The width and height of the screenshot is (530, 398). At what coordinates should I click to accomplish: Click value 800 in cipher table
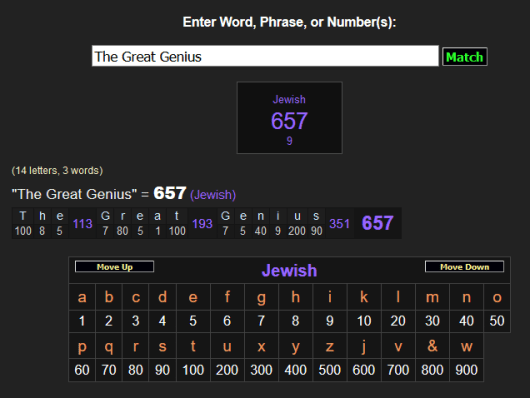tap(432, 370)
